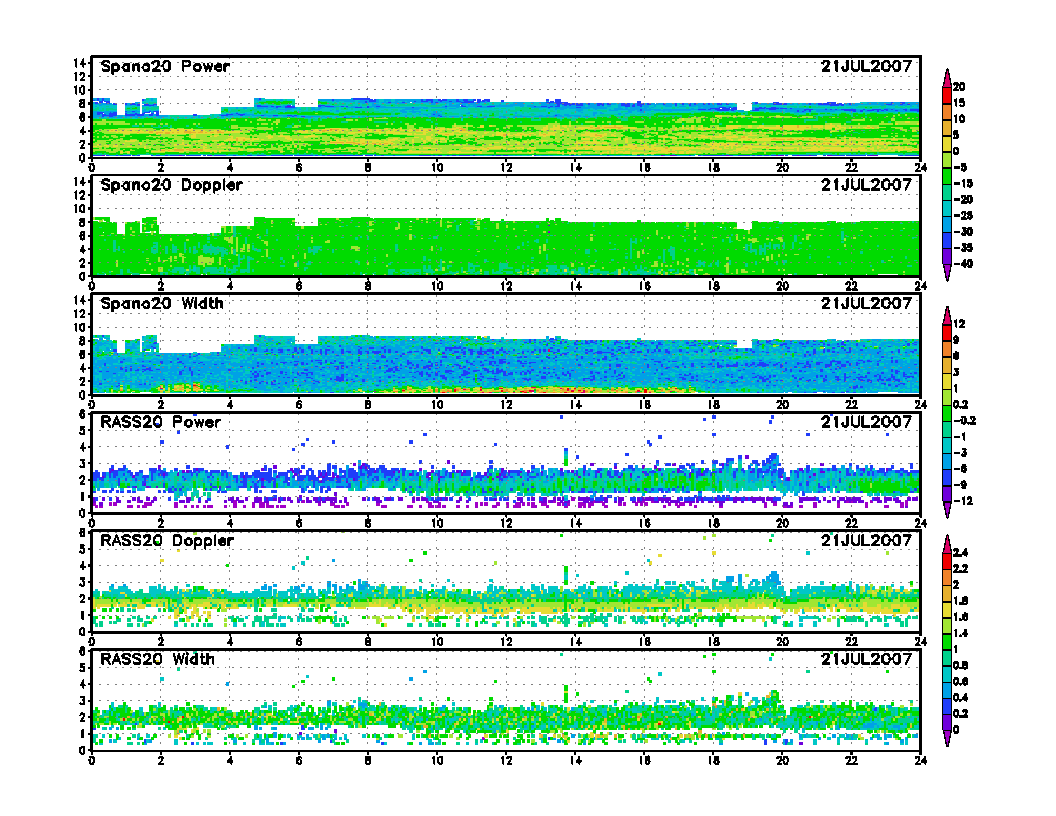Click hour '22' tick under RASS20 Width panel
The width and height of the screenshot is (1056, 816).
pyautogui.click(x=851, y=760)
